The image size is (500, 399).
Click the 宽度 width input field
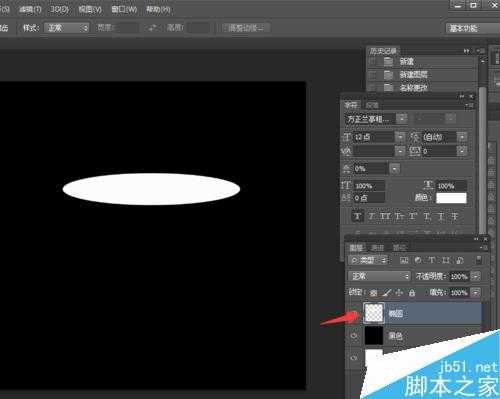[x=127, y=28]
